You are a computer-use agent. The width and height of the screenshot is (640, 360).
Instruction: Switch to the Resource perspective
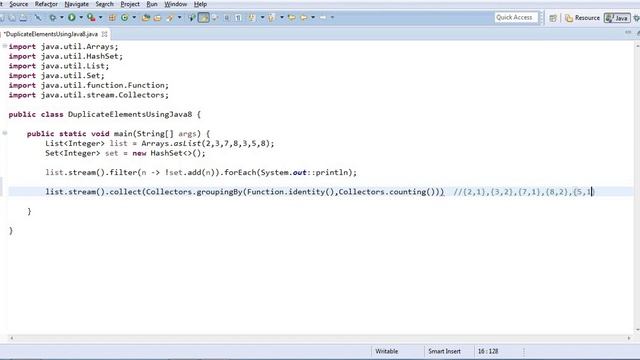(582, 18)
